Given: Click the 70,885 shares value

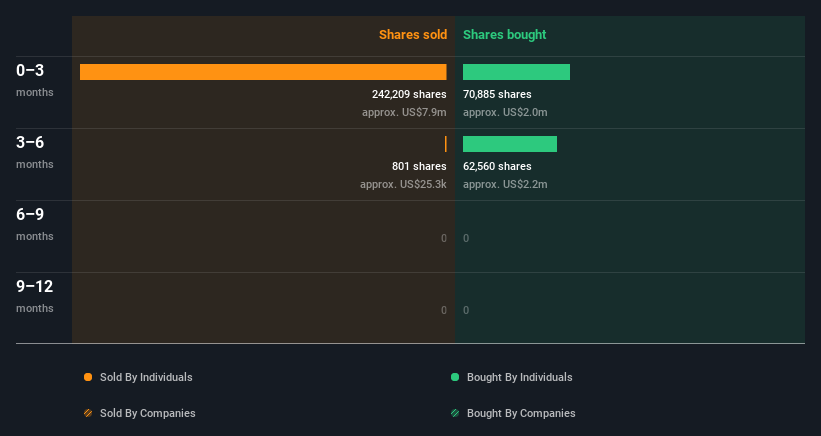Looking at the screenshot, I should tap(497, 94).
